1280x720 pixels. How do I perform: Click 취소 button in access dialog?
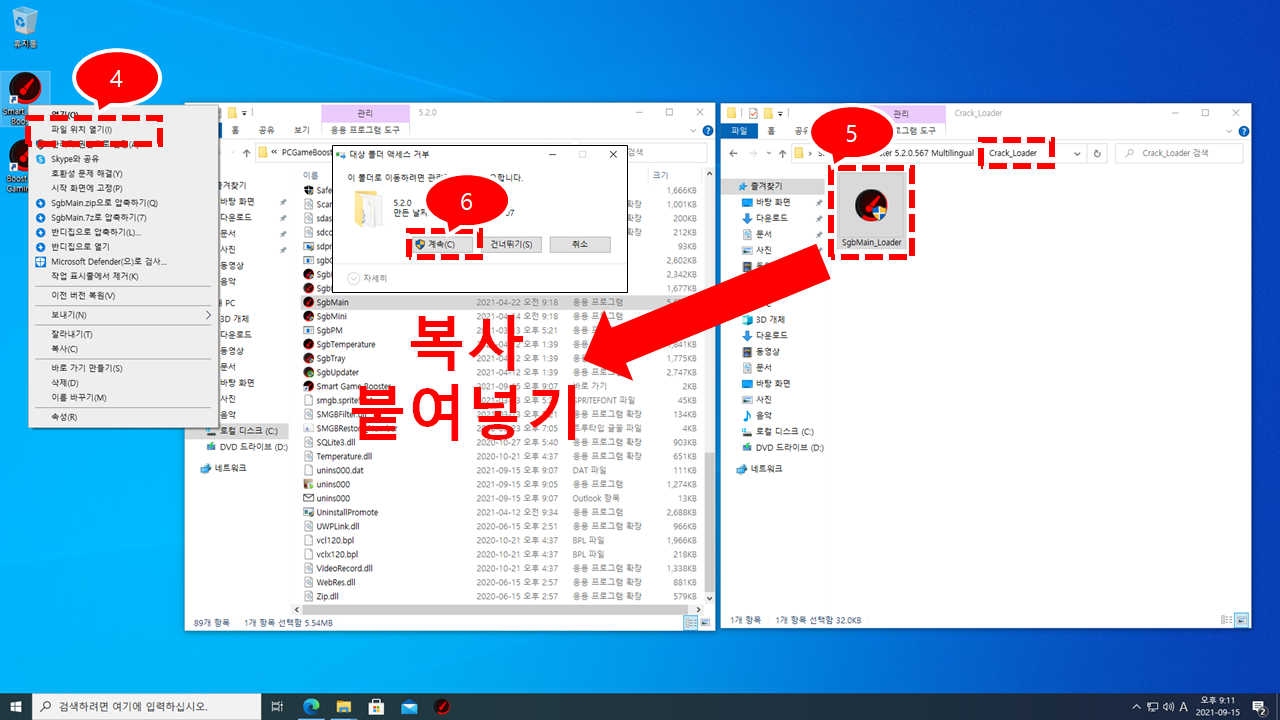[x=581, y=244]
